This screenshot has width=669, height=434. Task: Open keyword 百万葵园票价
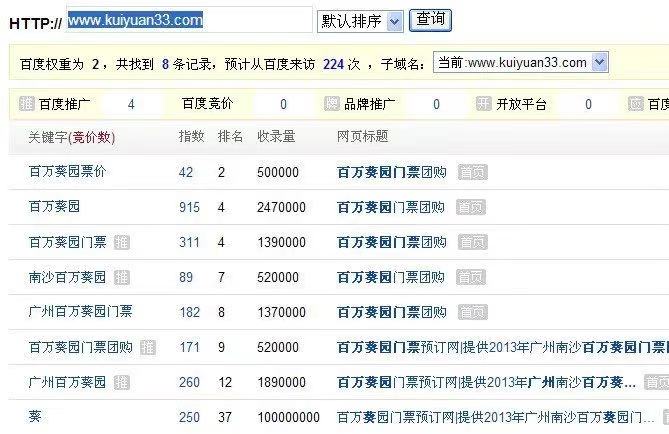tap(67, 172)
